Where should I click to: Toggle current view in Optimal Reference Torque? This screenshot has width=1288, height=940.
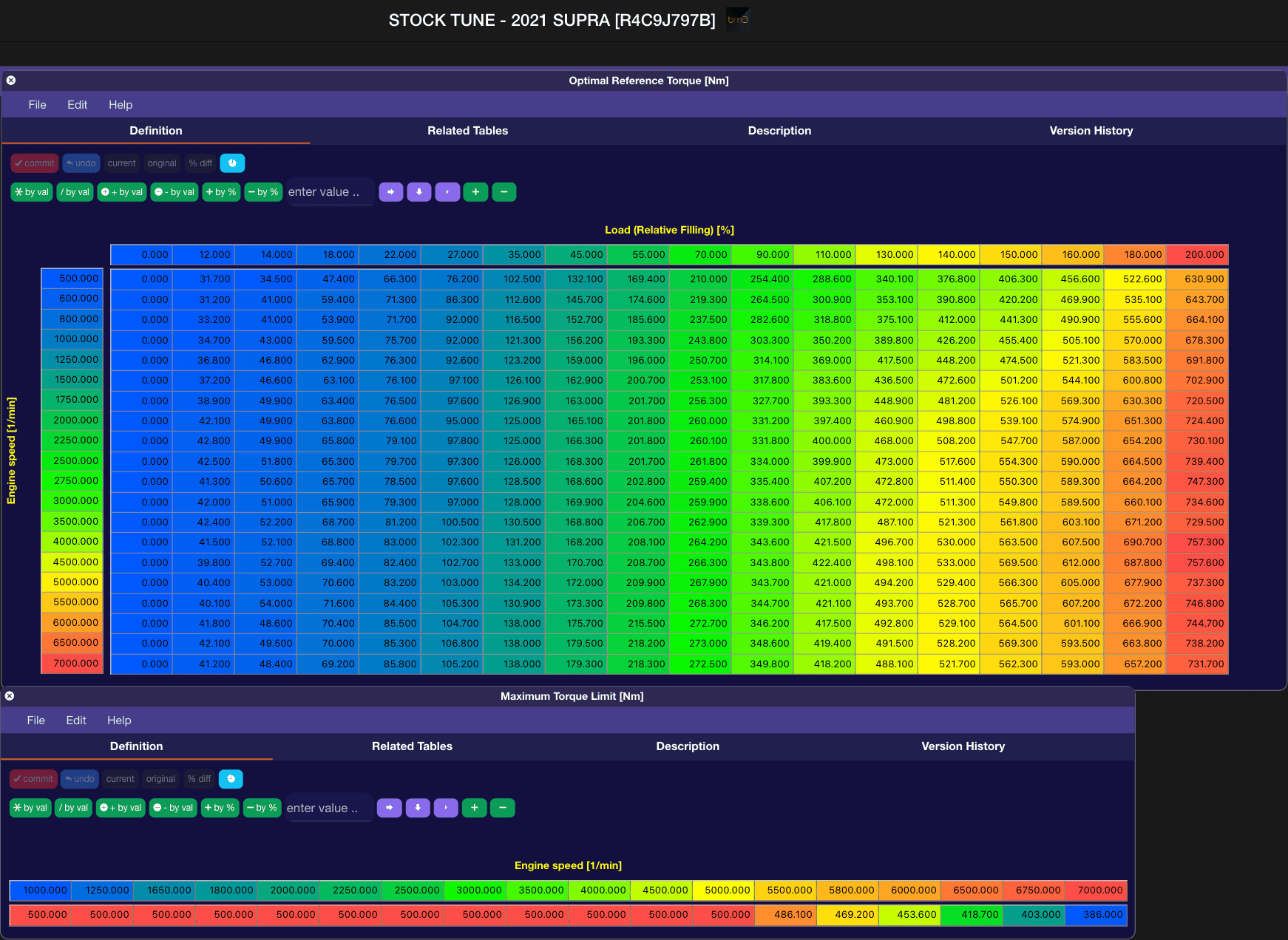tap(121, 163)
